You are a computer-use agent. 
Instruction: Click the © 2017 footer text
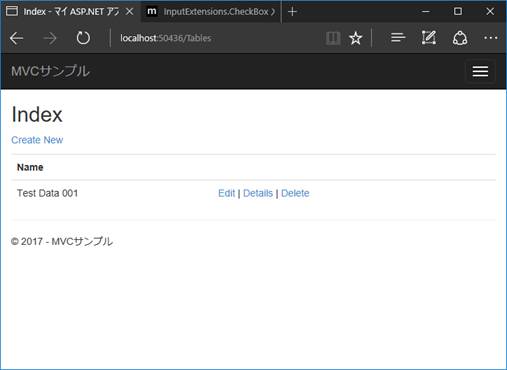tap(62, 241)
